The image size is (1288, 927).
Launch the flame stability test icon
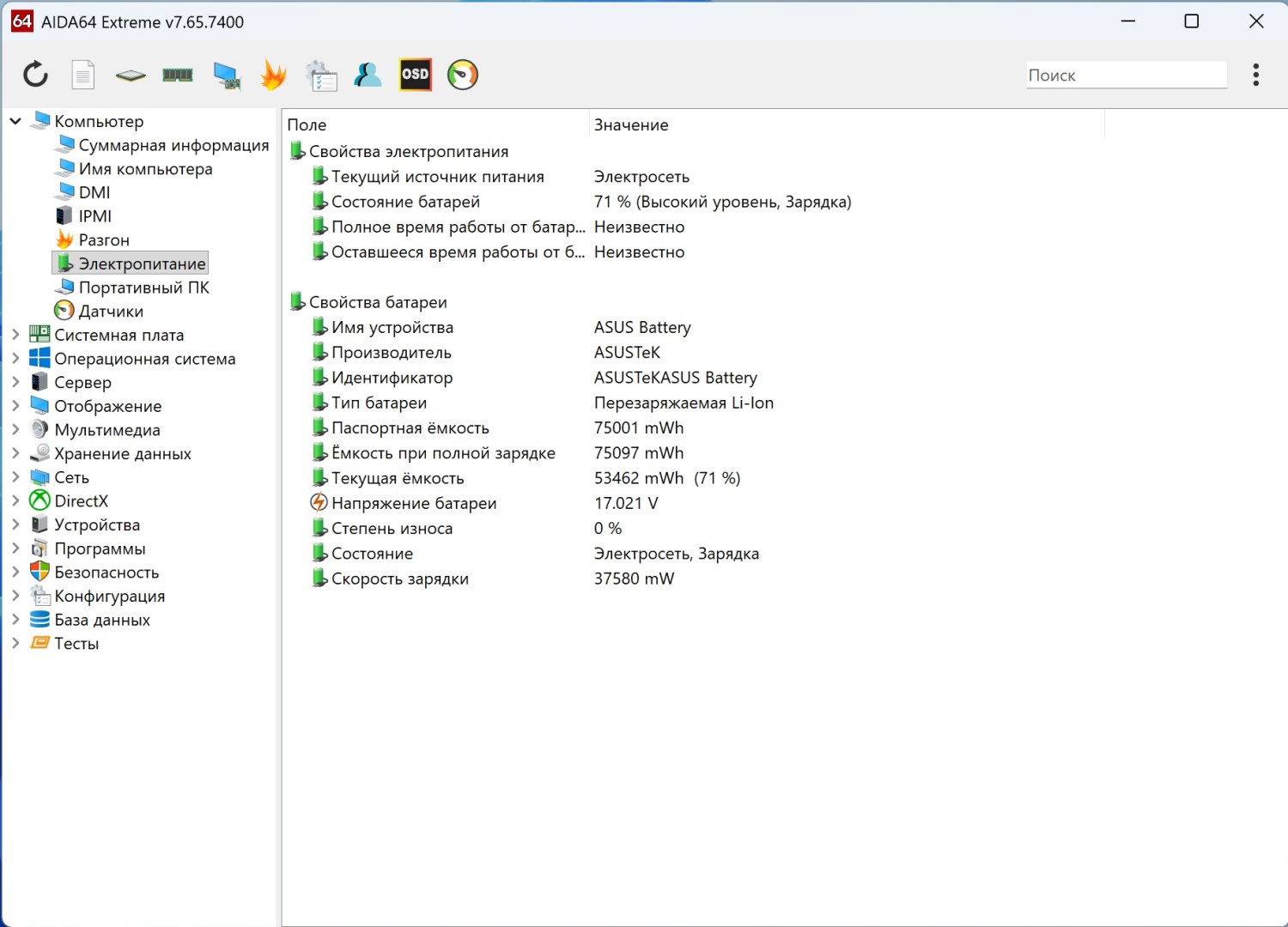tap(273, 75)
